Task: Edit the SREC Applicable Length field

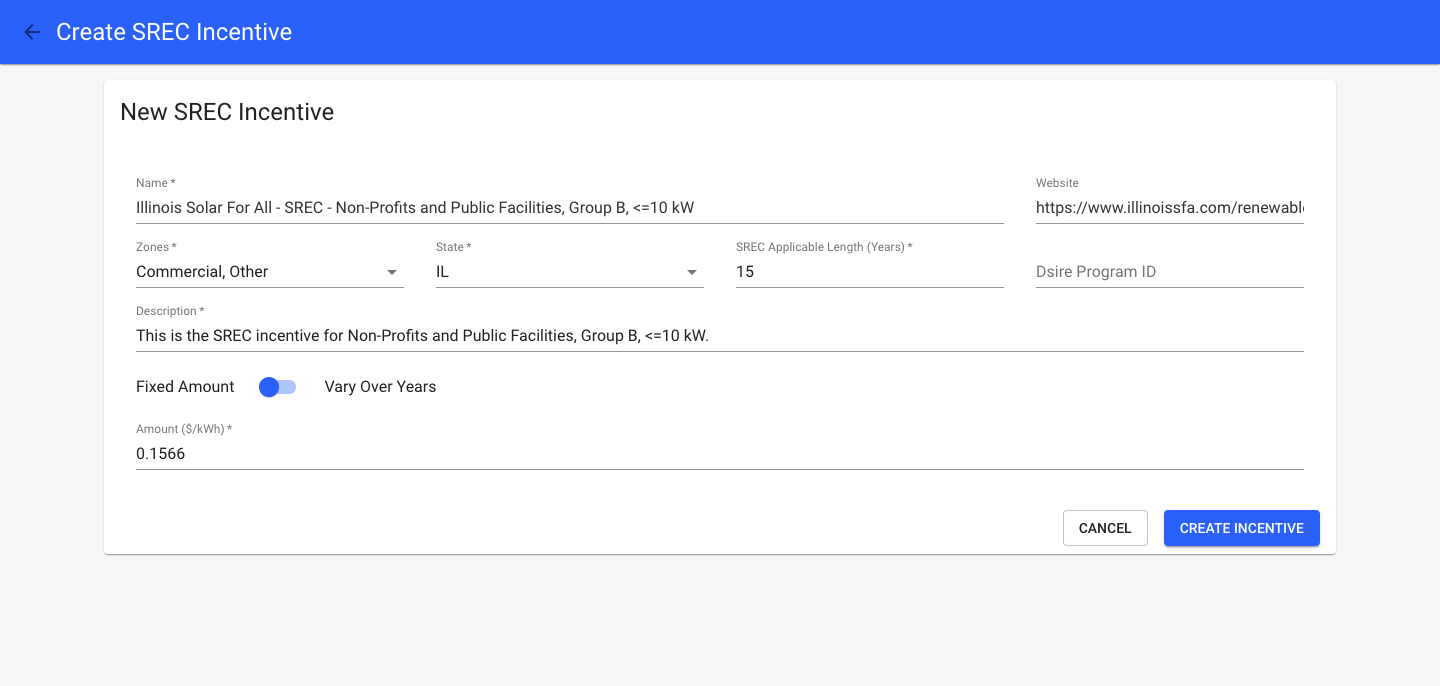Action: [x=869, y=272]
